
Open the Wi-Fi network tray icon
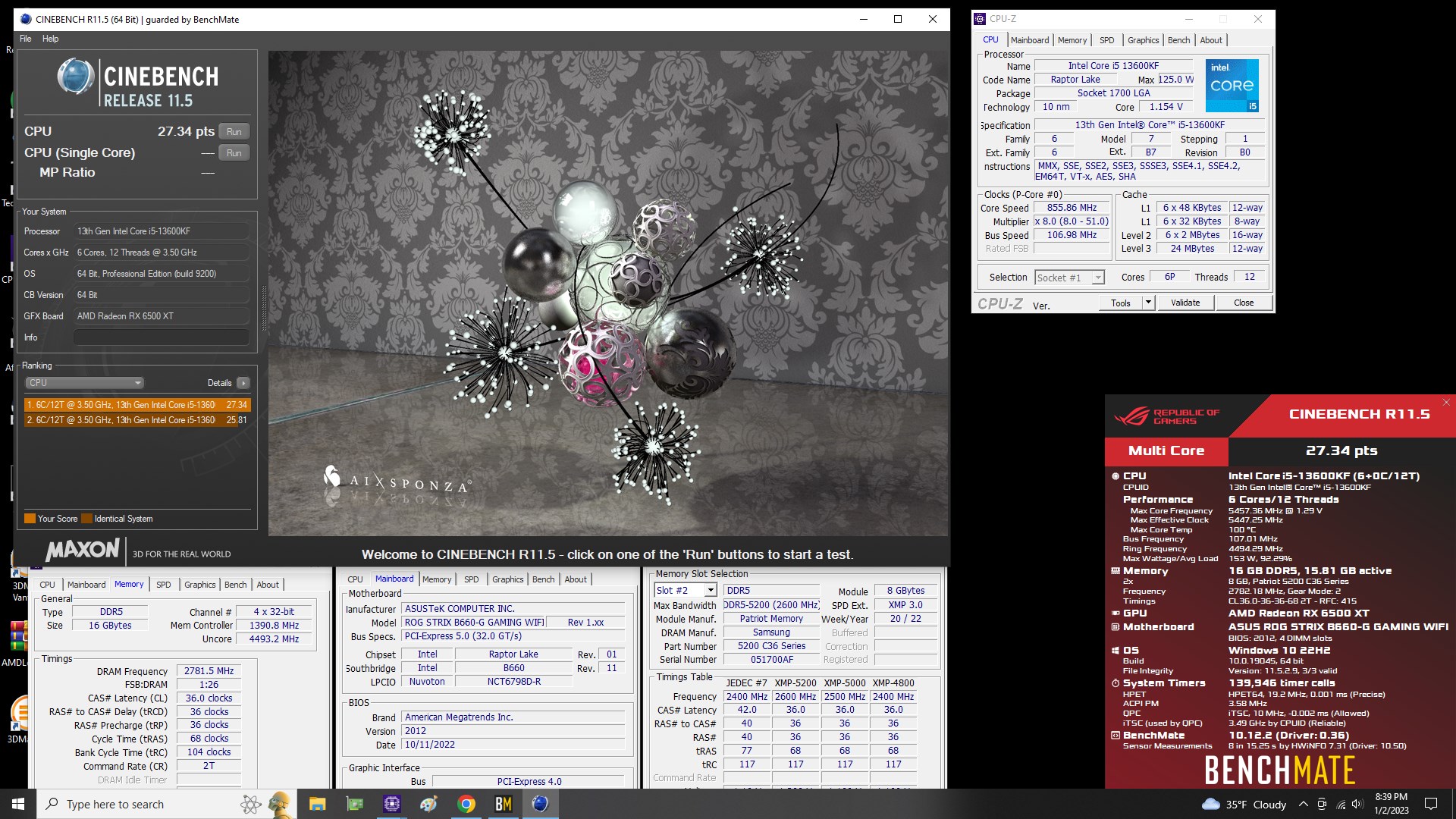[1341, 805]
